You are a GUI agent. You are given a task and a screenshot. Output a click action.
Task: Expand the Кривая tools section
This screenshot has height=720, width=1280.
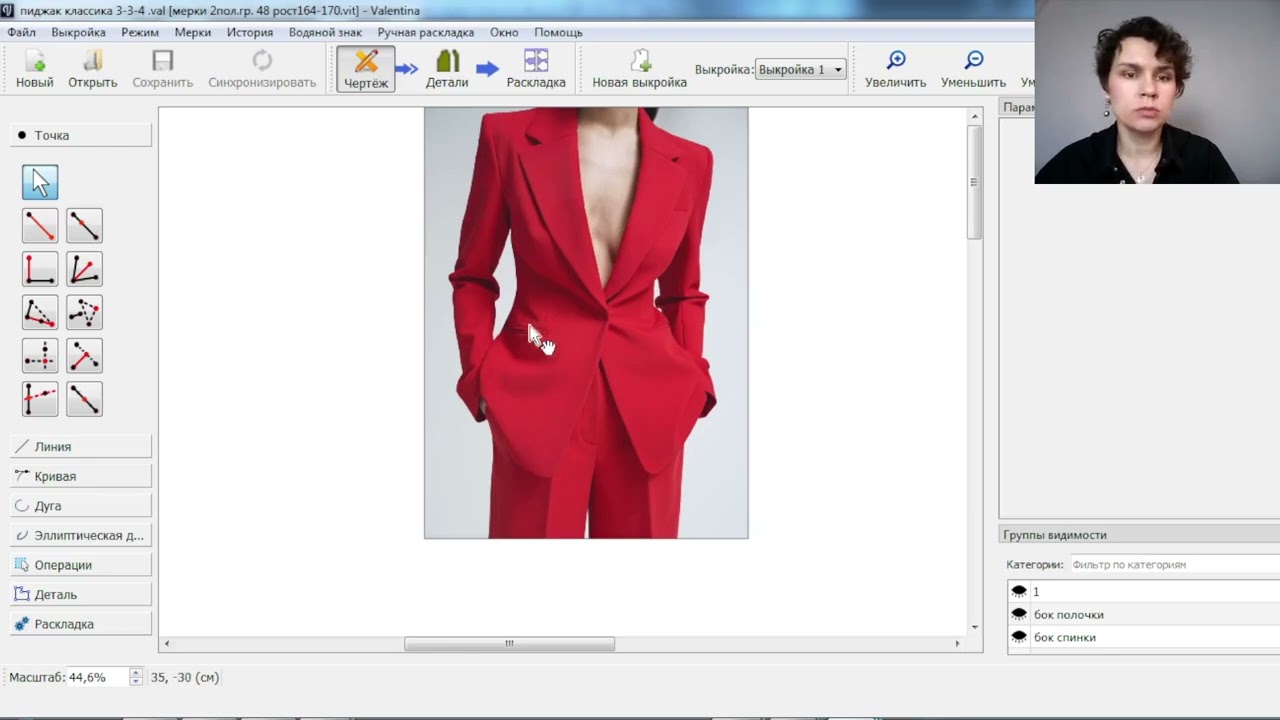point(81,476)
